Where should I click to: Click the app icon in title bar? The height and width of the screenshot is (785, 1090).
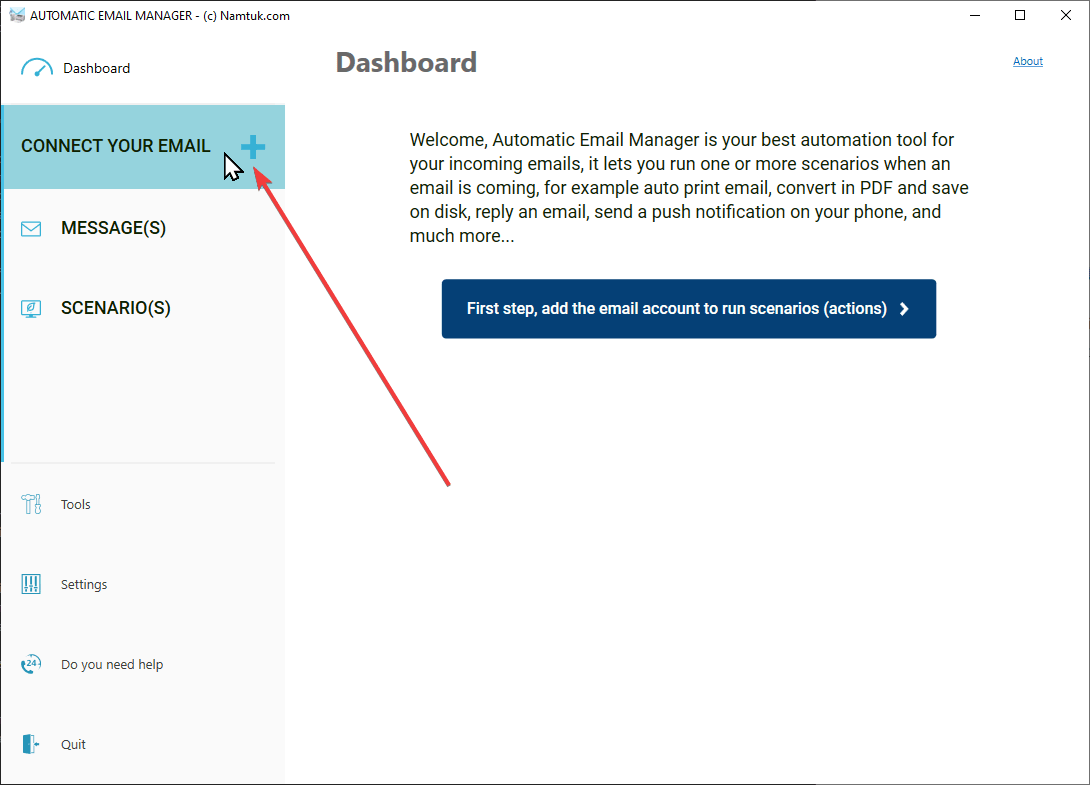coord(17,15)
